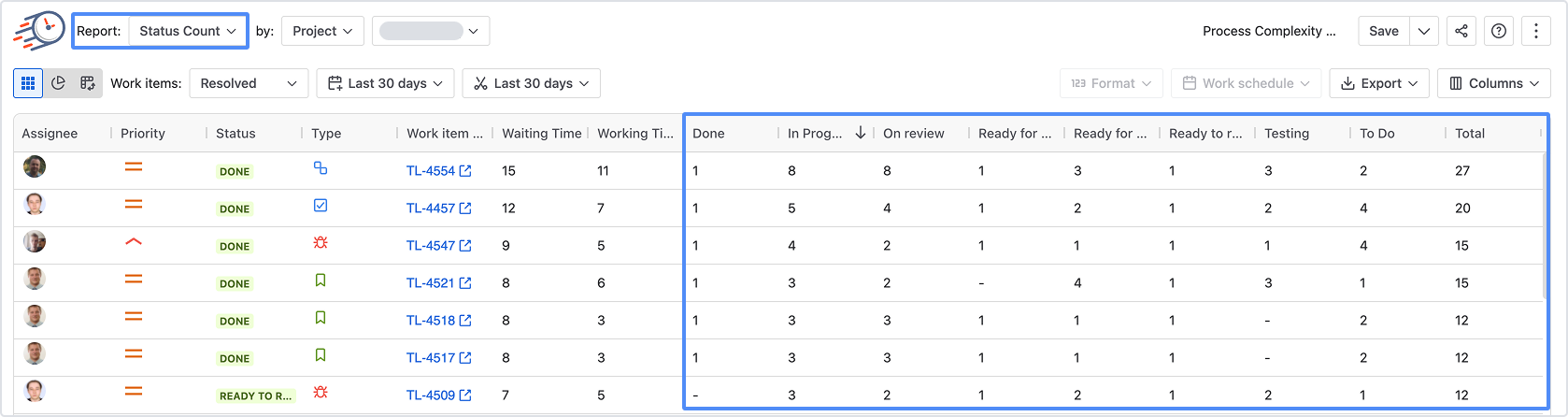This screenshot has width=1568, height=417.
Task: Switch to grid table view
Action: pyautogui.click(x=28, y=83)
